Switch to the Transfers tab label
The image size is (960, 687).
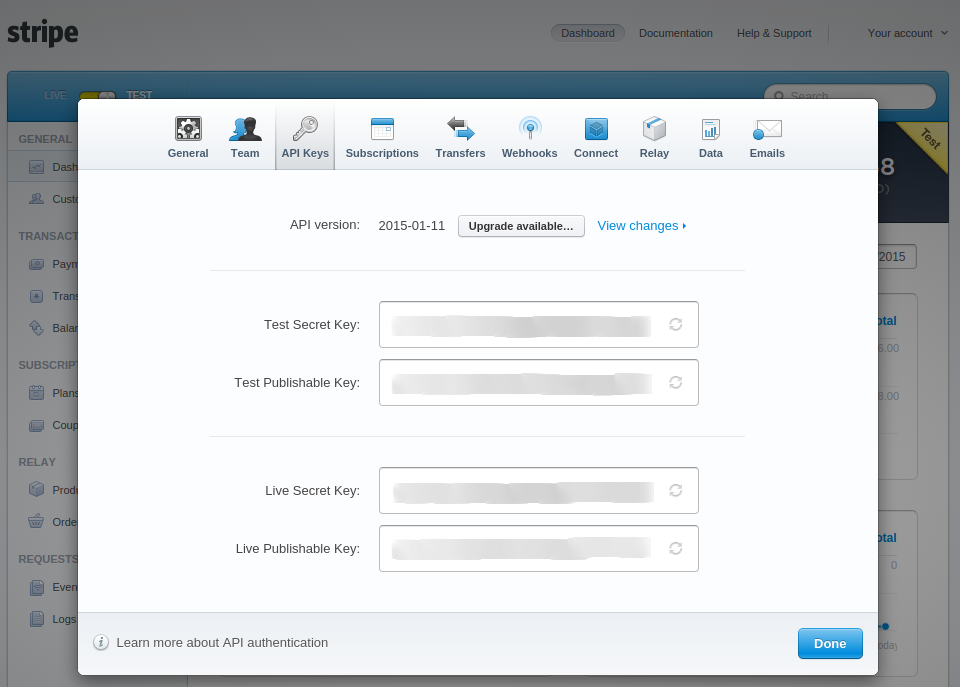coord(460,153)
